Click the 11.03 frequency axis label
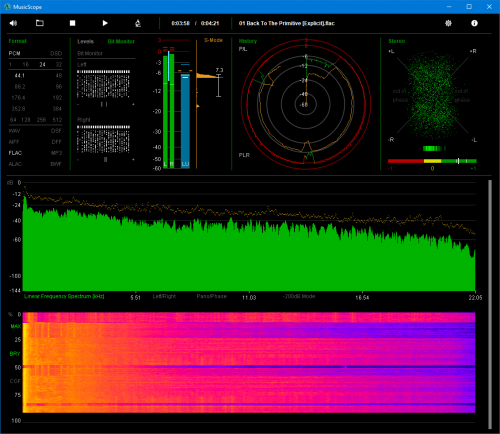The image size is (500, 434). click(x=249, y=297)
